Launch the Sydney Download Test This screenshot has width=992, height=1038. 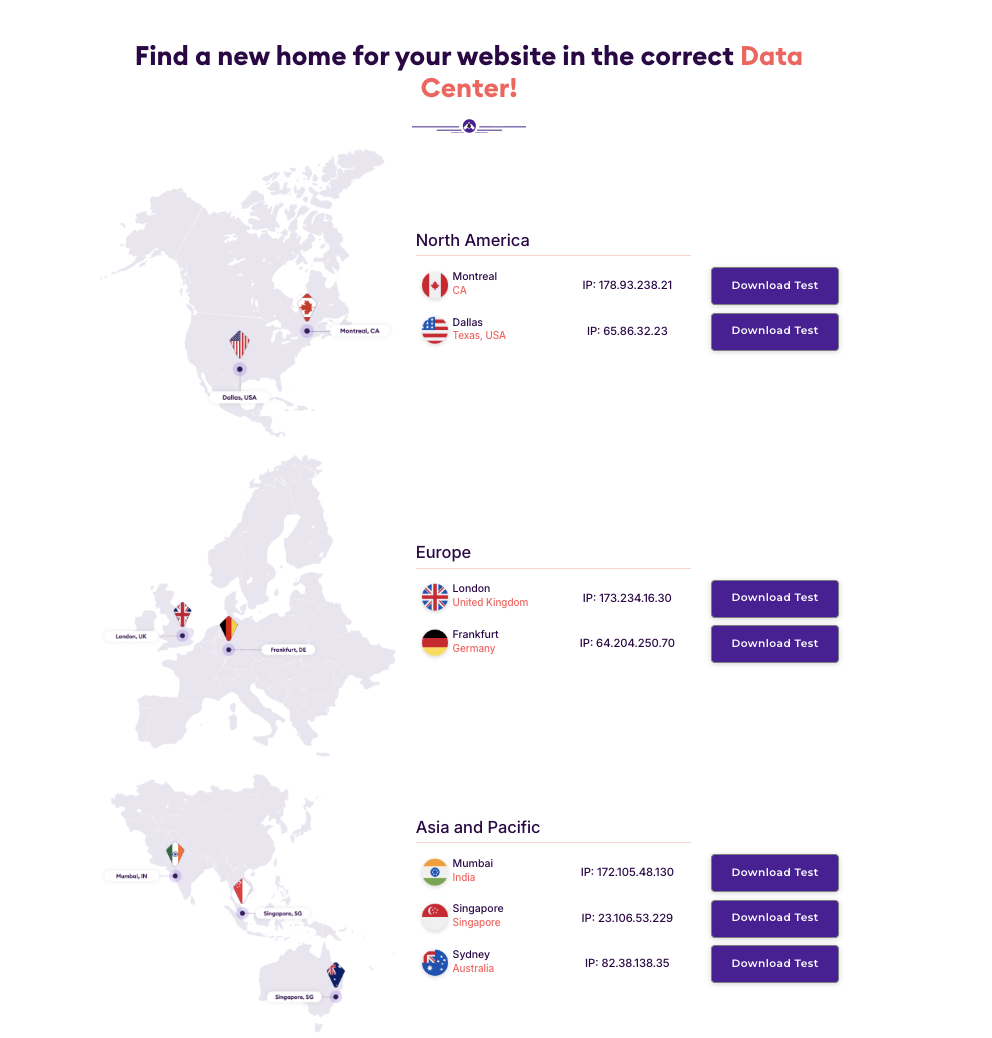click(x=775, y=963)
